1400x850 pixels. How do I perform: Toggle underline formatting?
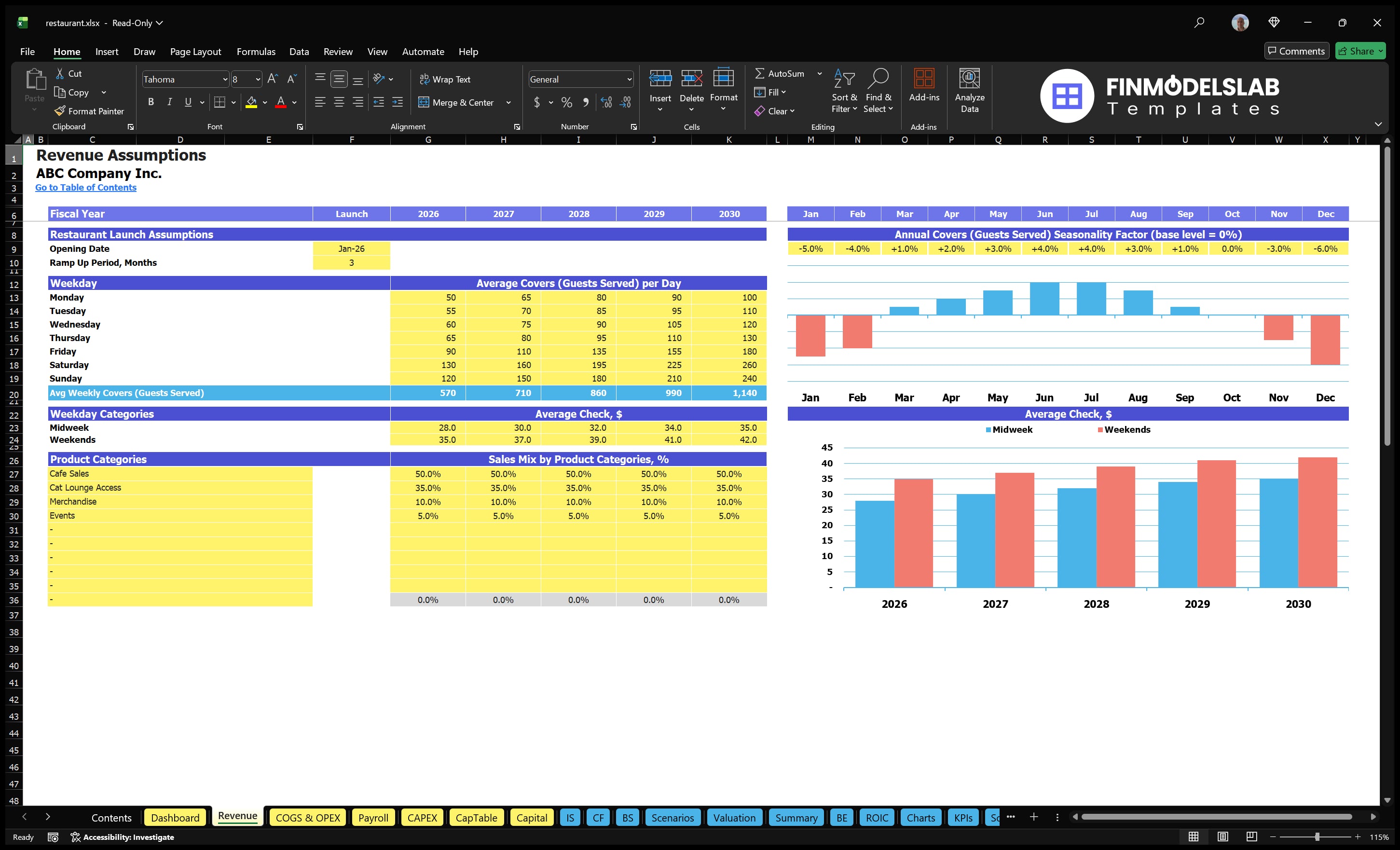tap(188, 102)
